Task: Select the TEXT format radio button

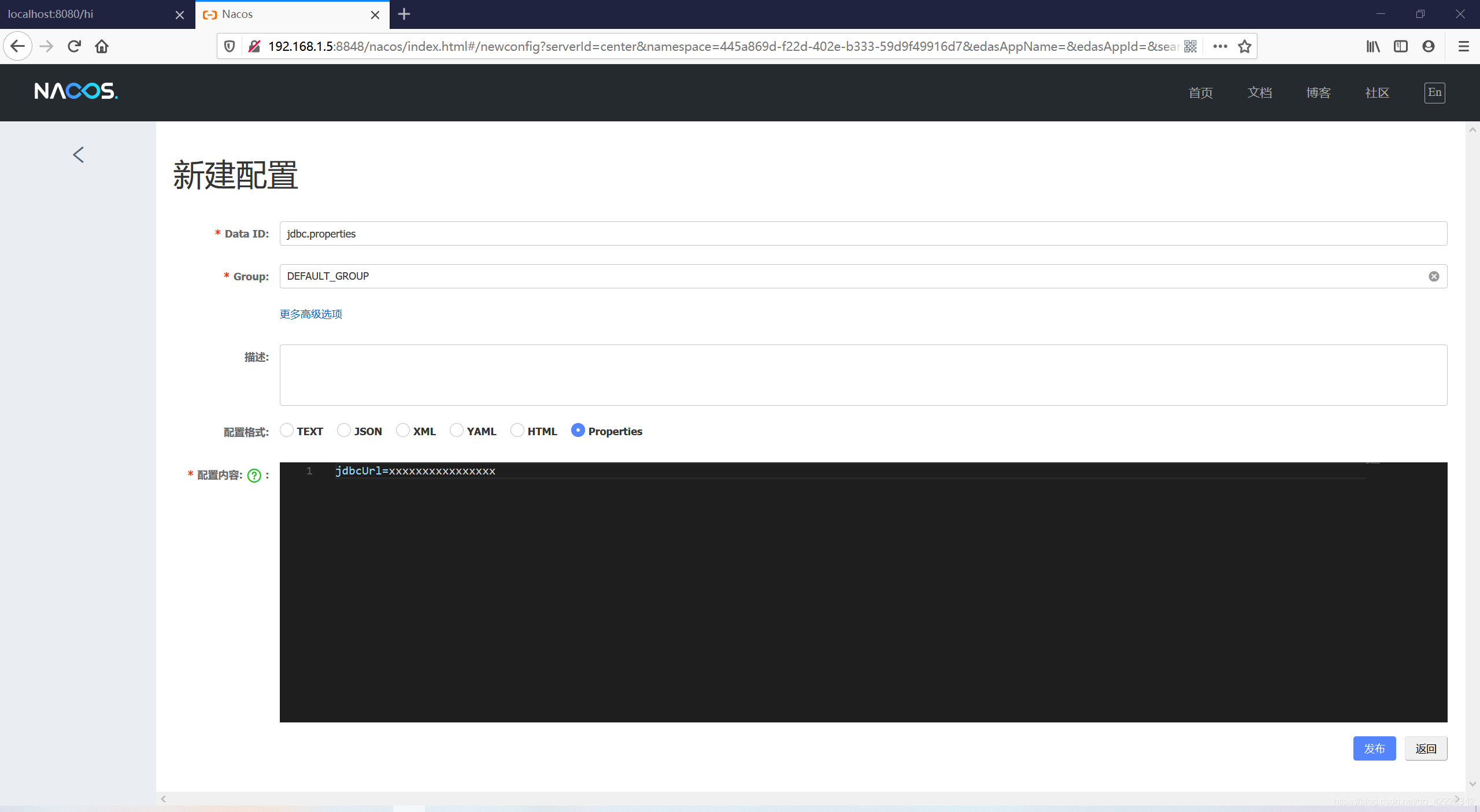Action: pyautogui.click(x=287, y=431)
